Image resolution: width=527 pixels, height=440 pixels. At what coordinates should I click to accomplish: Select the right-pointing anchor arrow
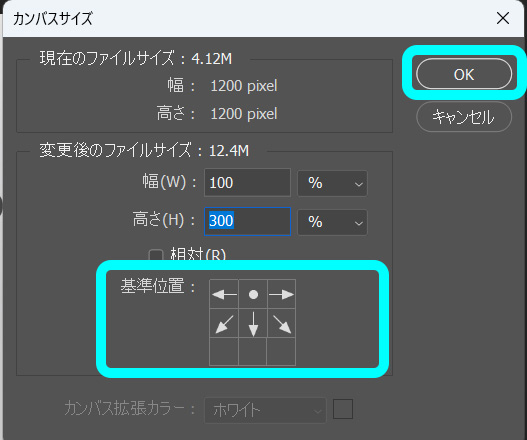click(x=282, y=294)
